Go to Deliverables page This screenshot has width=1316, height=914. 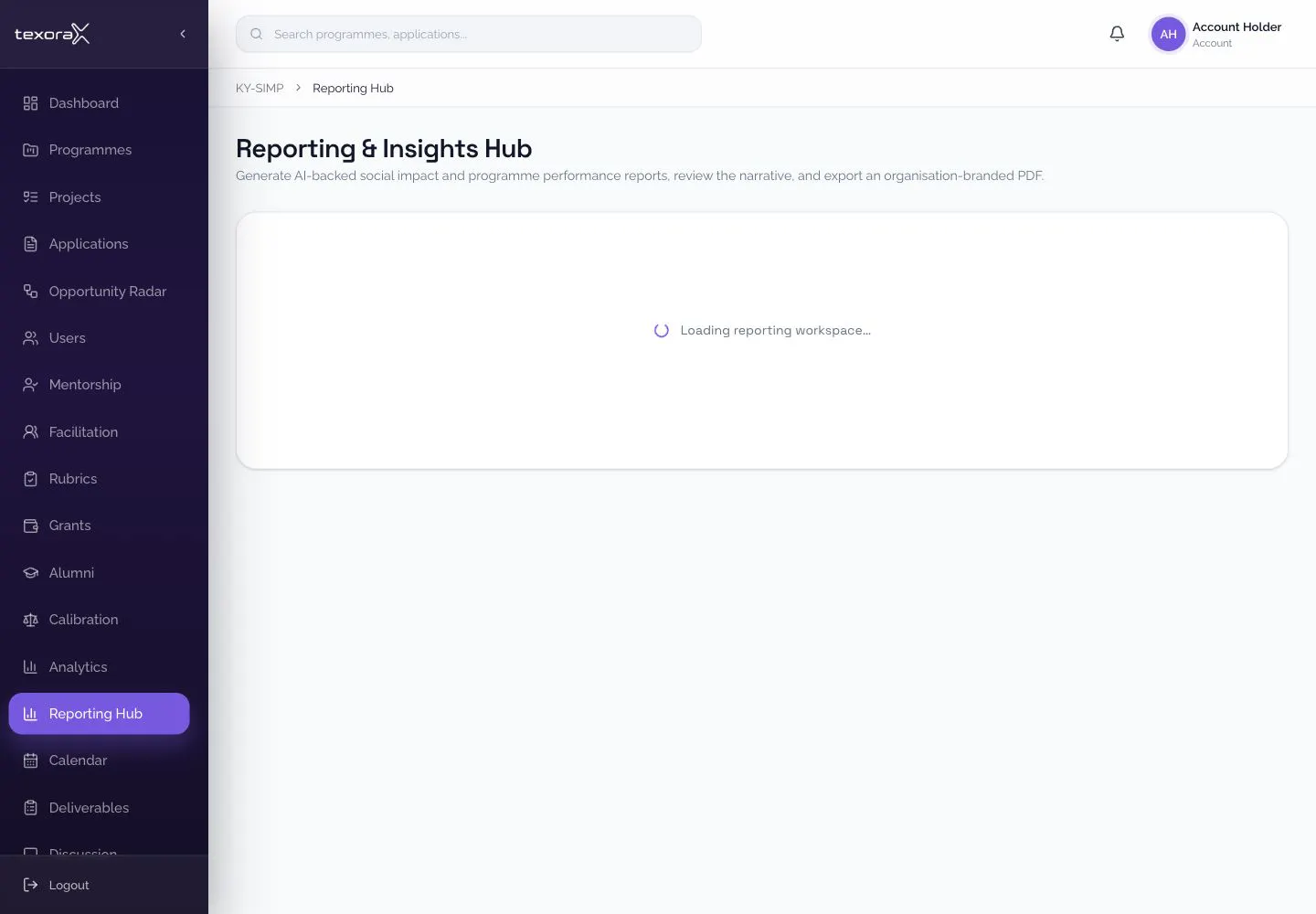[99, 808]
